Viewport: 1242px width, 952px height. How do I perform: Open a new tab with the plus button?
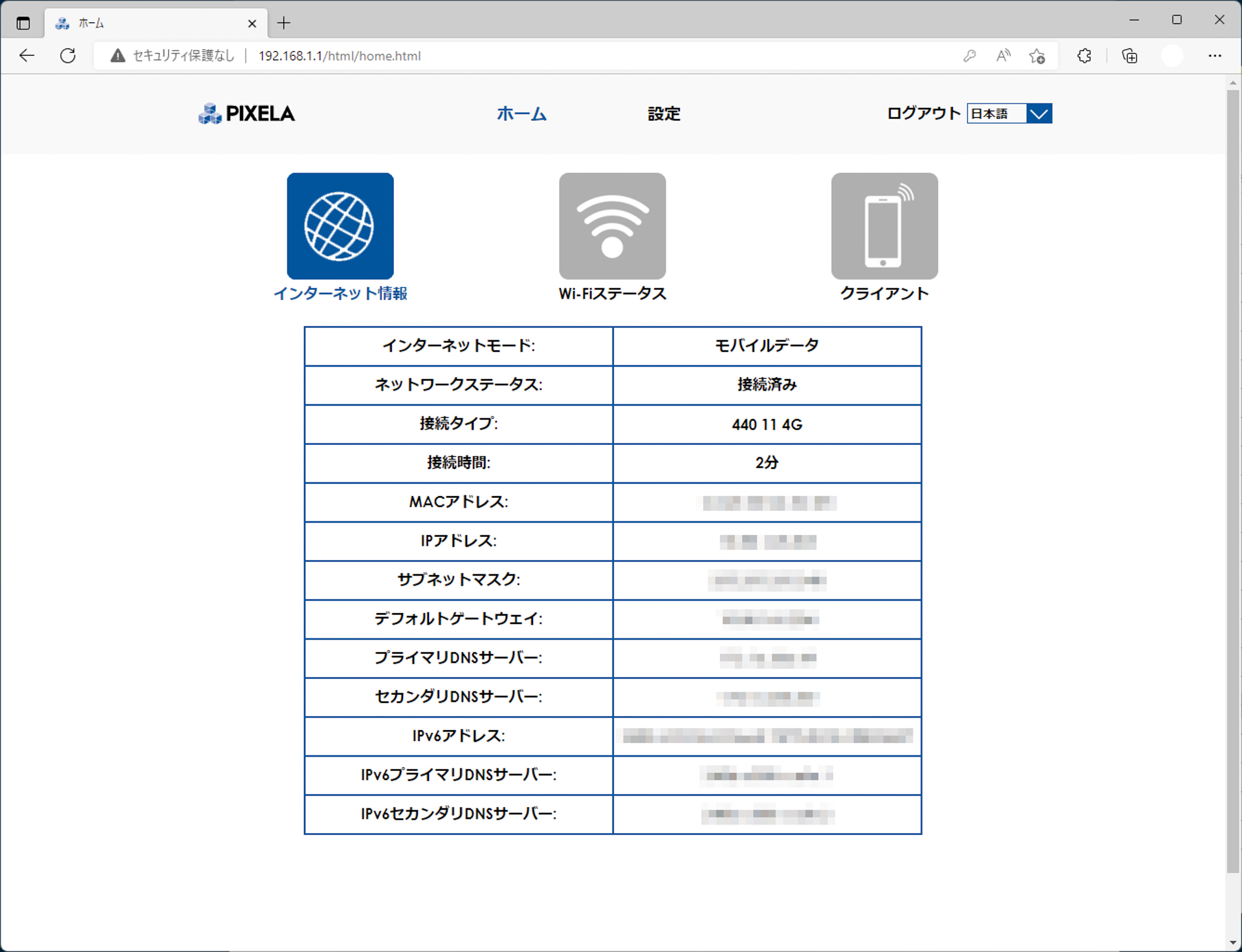[283, 23]
